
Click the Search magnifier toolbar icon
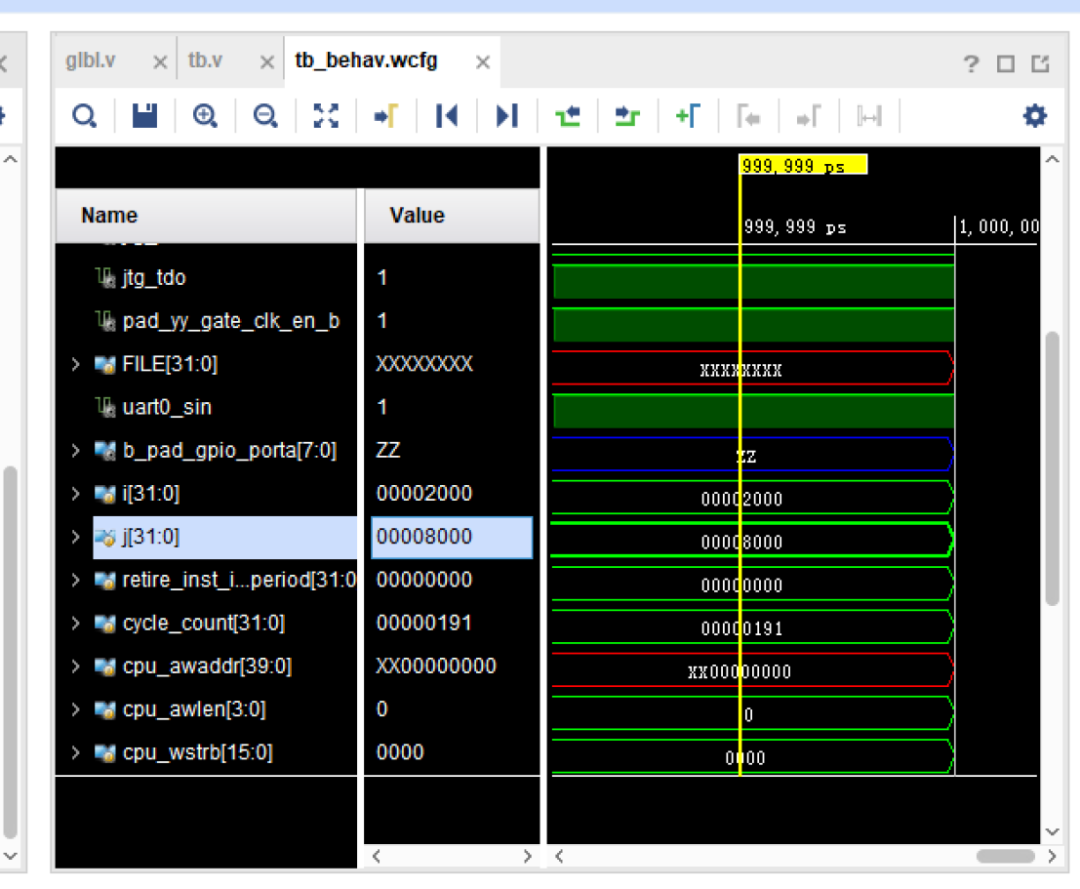[84, 116]
